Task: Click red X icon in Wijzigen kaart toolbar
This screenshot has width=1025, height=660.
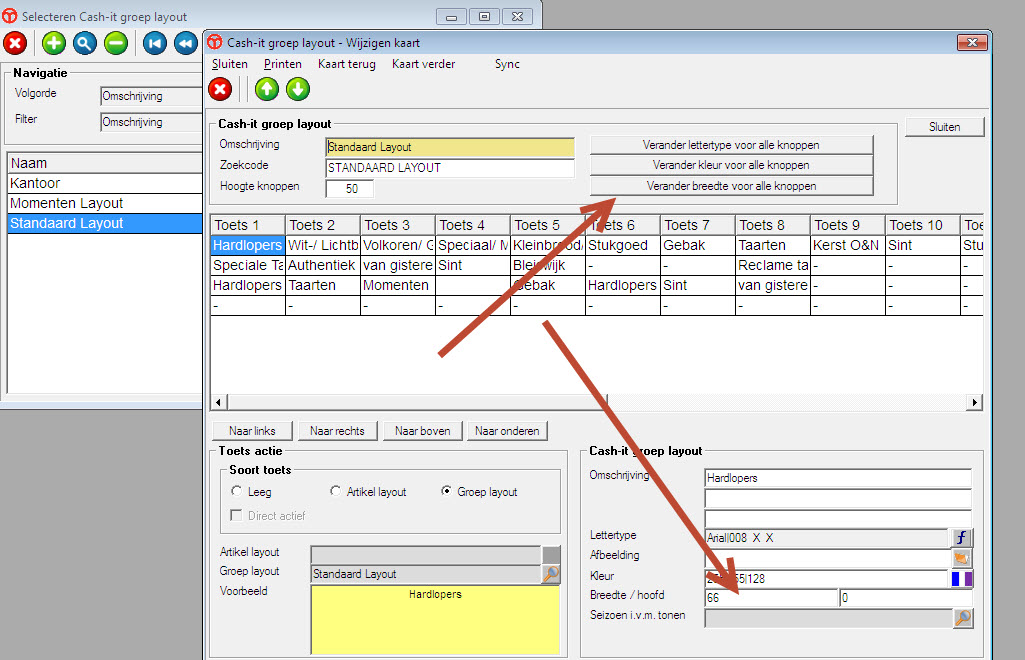Action: (x=220, y=89)
